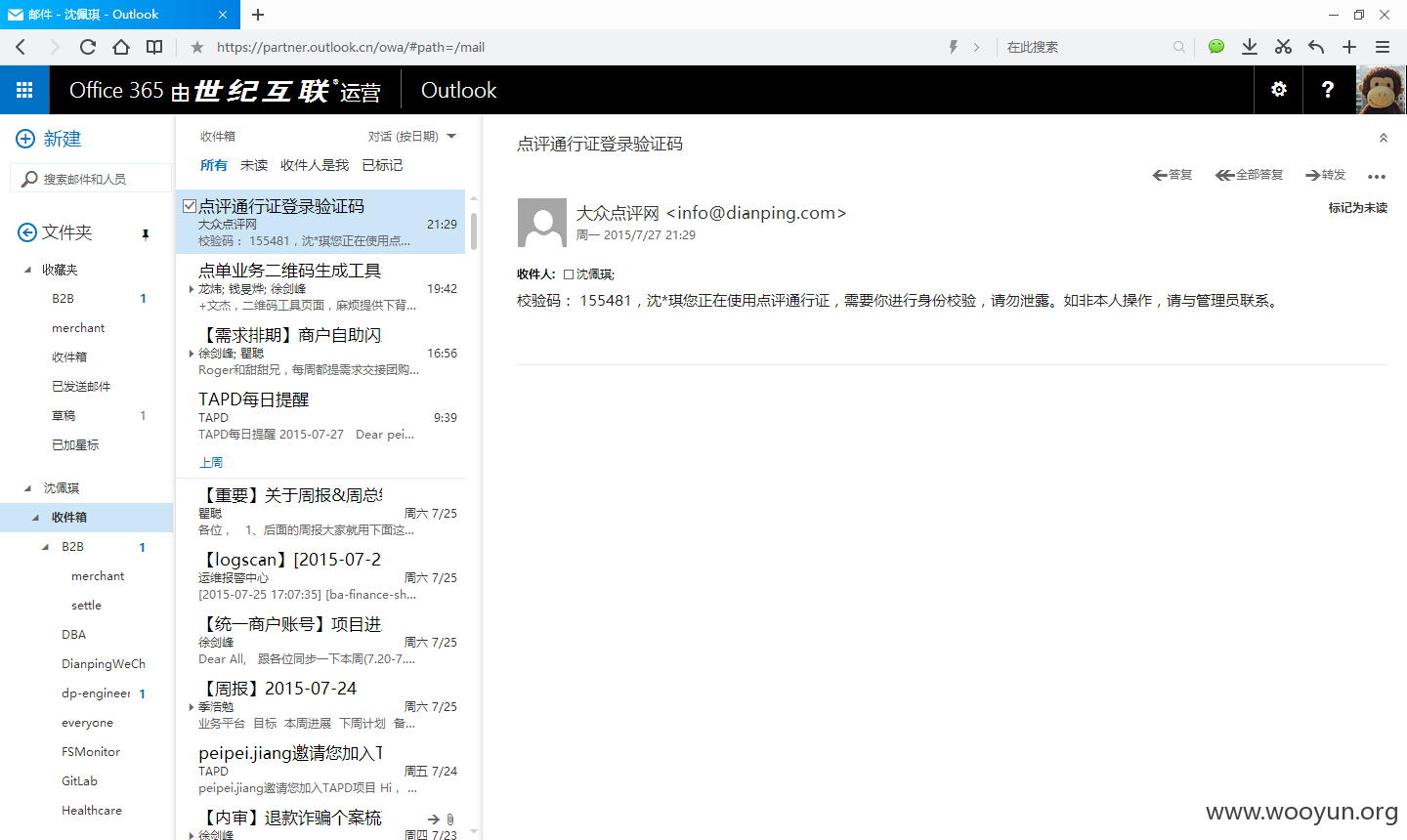The width and height of the screenshot is (1407, 840).
Task: Collapse the 沈佩琪 mailbox tree
Action: (27, 488)
